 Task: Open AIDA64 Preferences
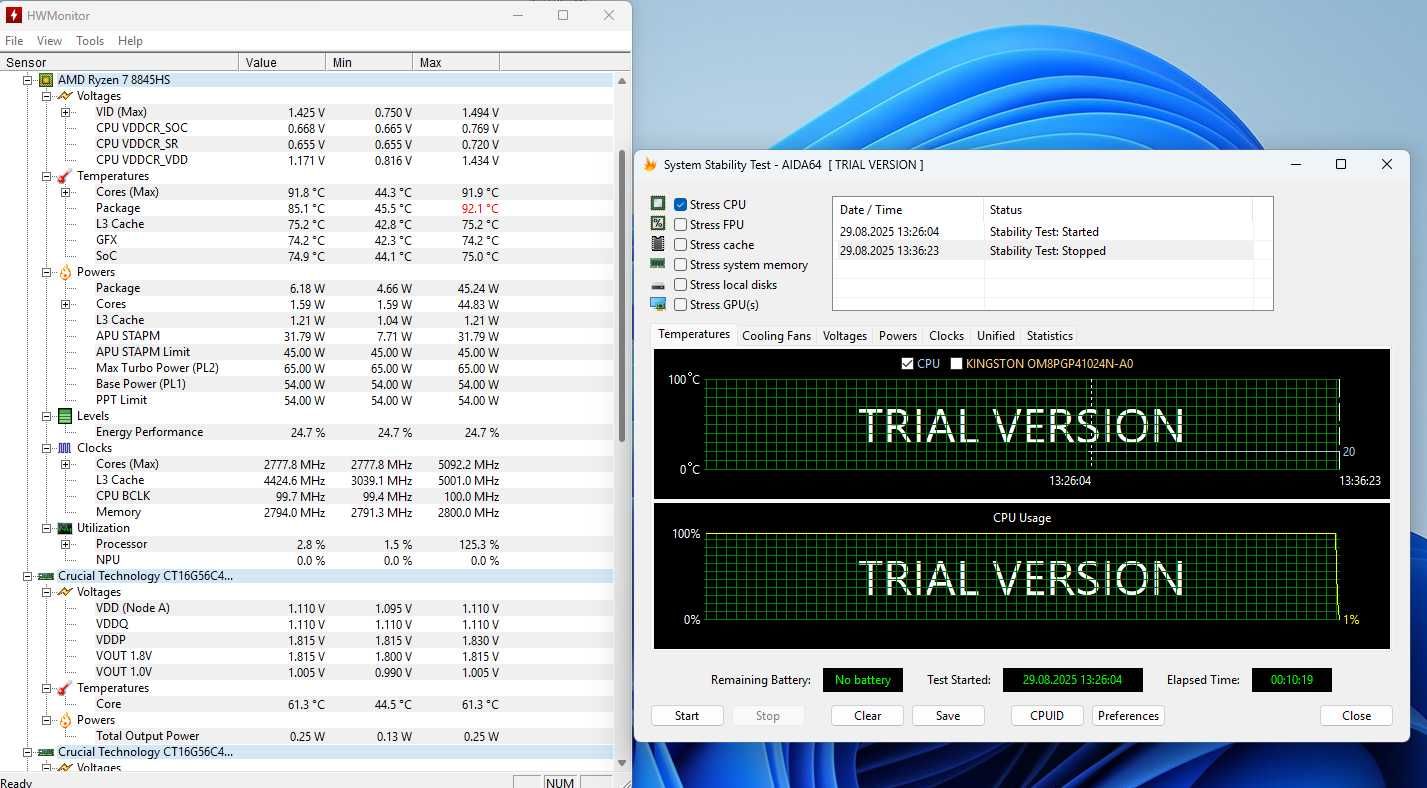point(1128,716)
